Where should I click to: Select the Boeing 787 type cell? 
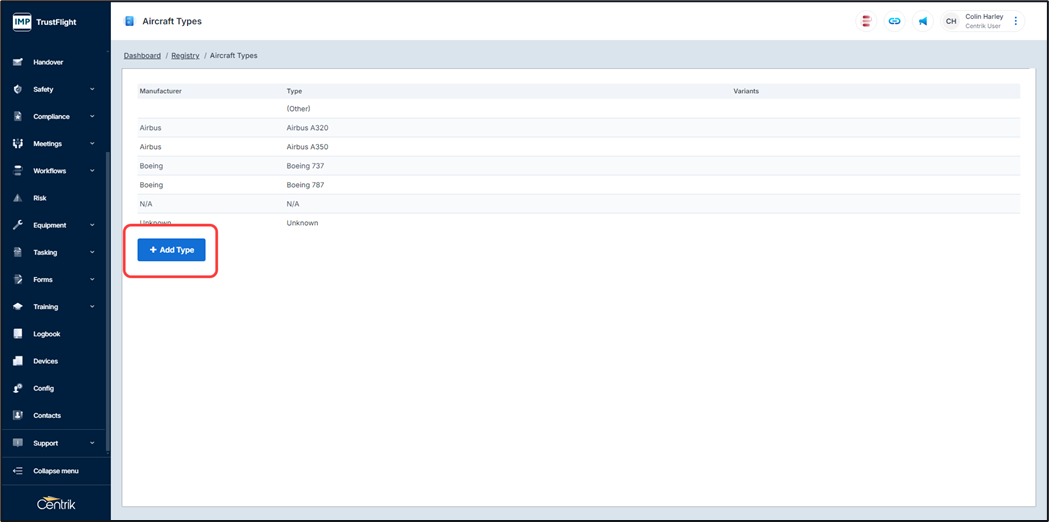305,185
